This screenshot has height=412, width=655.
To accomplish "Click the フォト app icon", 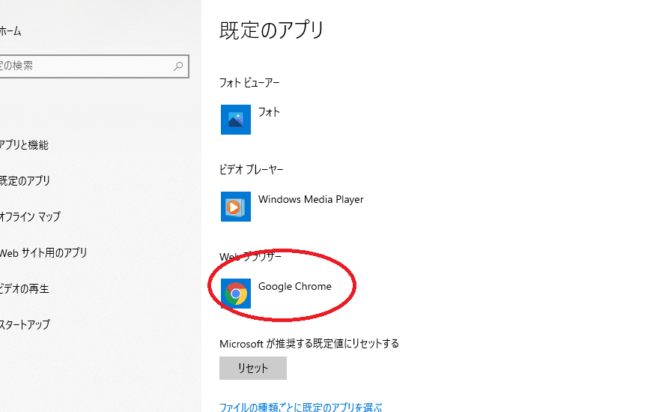I will [235, 119].
